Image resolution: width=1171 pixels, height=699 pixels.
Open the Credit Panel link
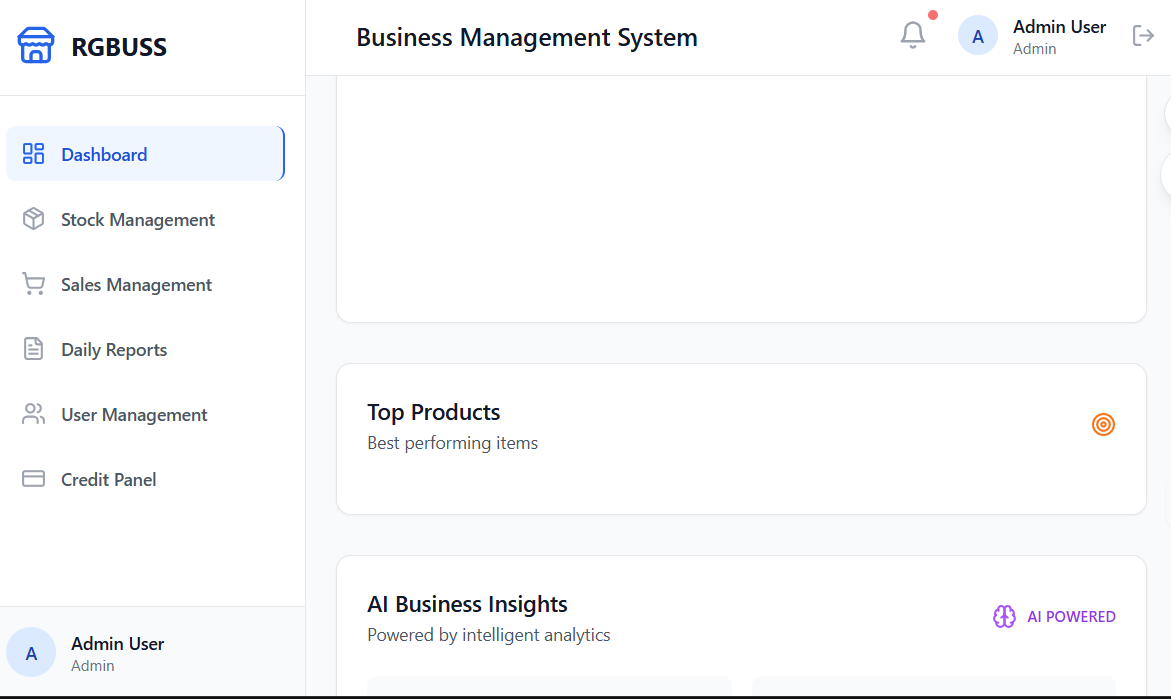point(109,480)
